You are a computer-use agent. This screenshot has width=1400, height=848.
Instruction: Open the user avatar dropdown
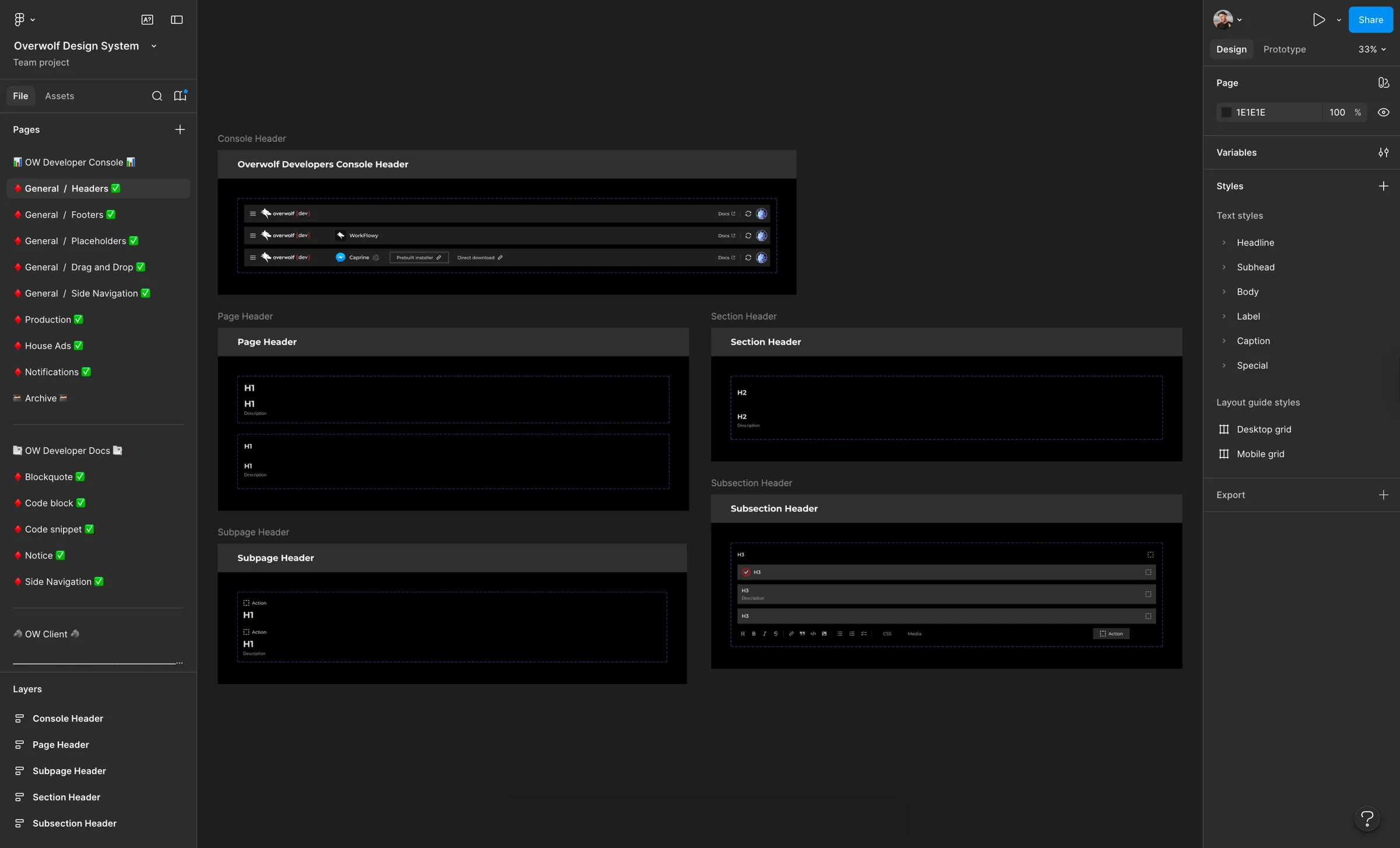click(x=1227, y=19)
